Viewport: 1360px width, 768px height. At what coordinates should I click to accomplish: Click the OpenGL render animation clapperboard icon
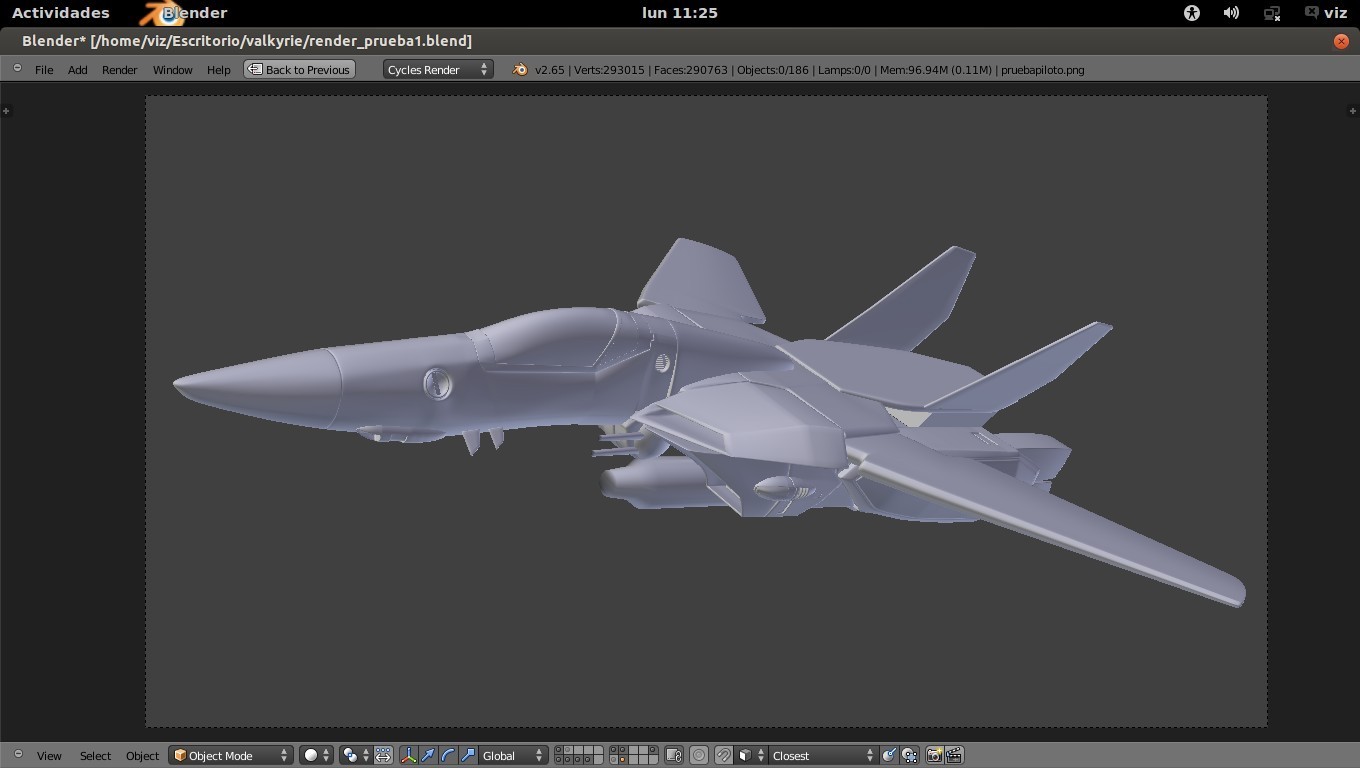954,756
